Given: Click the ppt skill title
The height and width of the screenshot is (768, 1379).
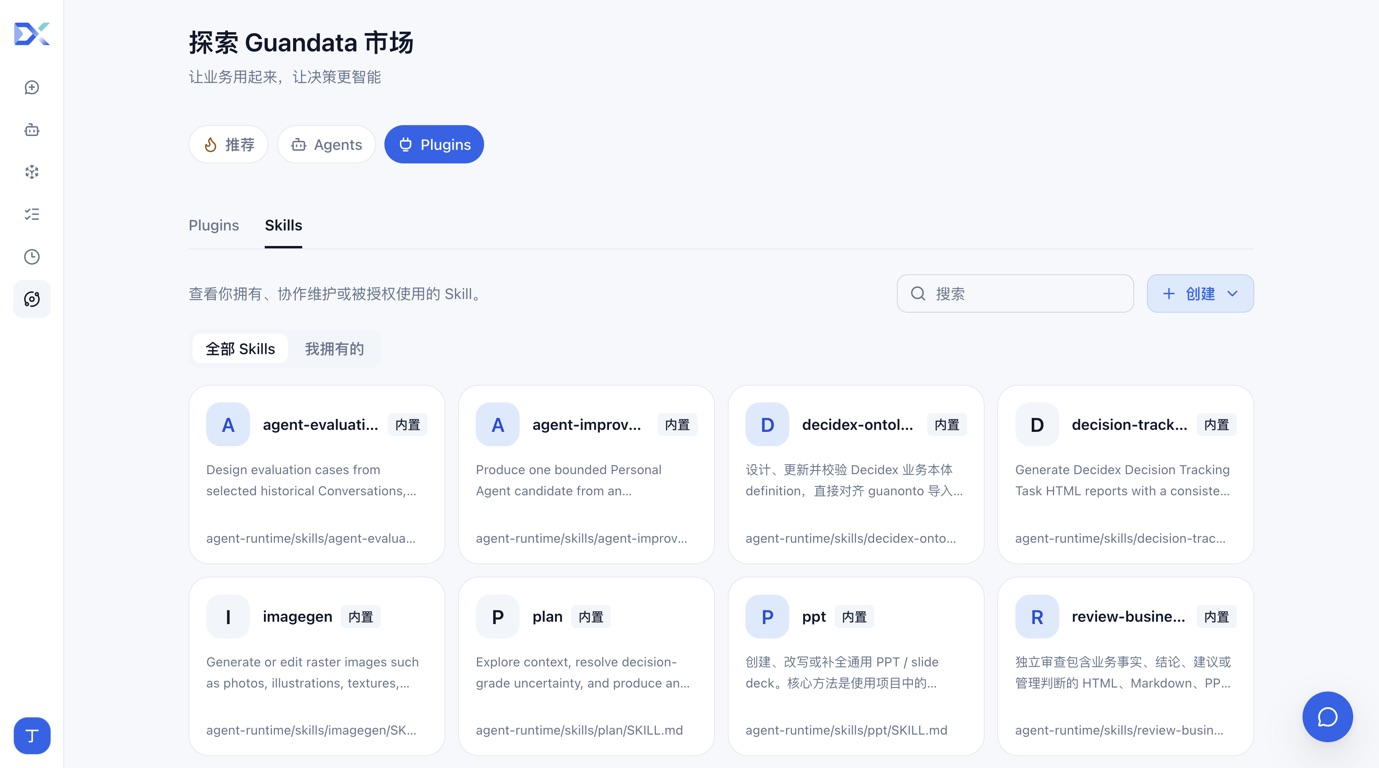Looking at the screenshot, I should pos(814,617).
